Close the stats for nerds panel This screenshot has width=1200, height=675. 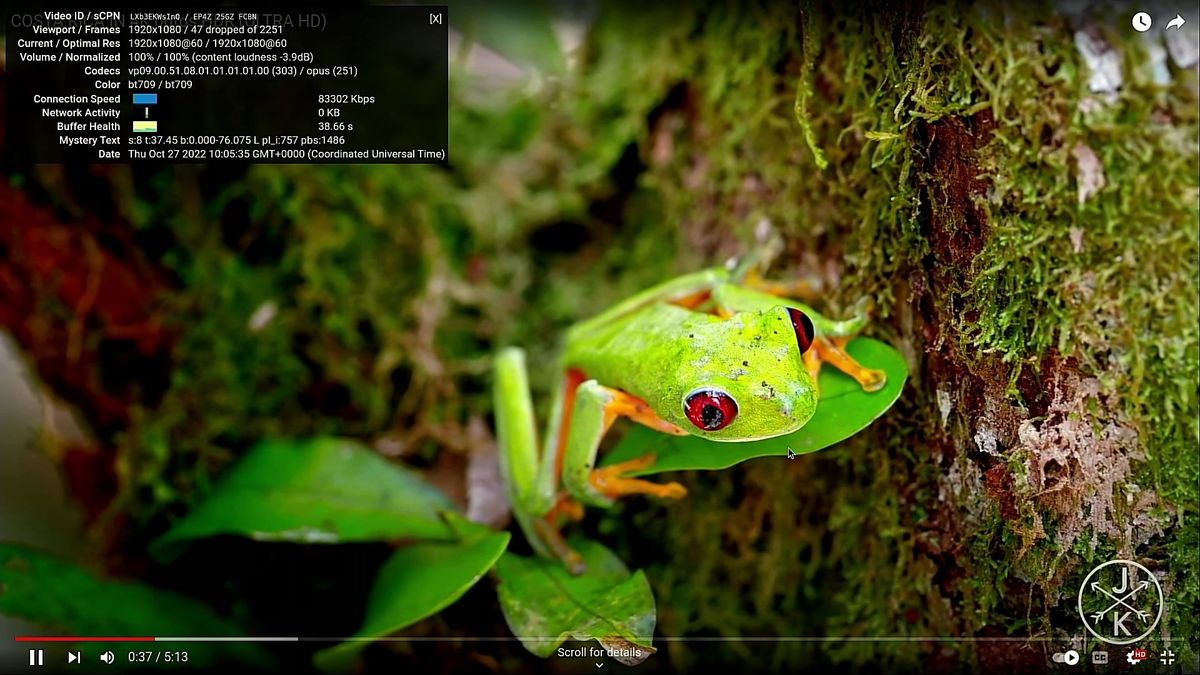[x=435, y=18]
